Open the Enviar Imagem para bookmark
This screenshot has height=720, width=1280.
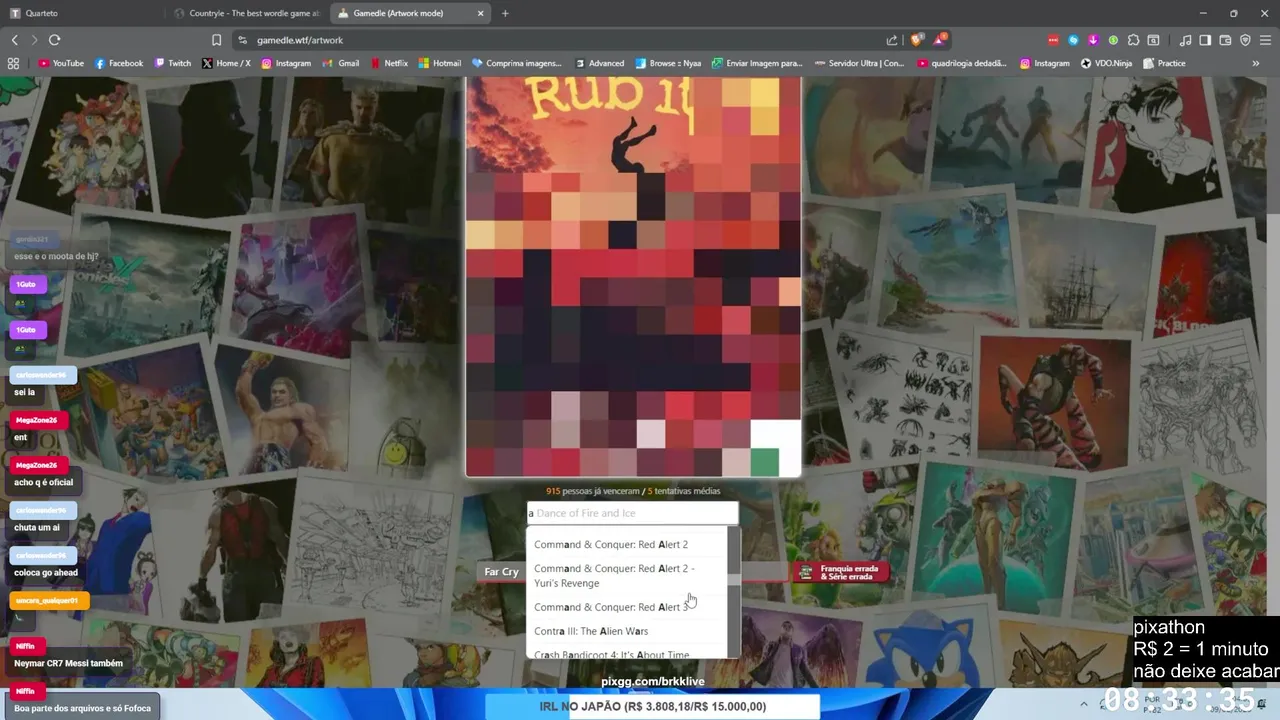coord(757,63)
